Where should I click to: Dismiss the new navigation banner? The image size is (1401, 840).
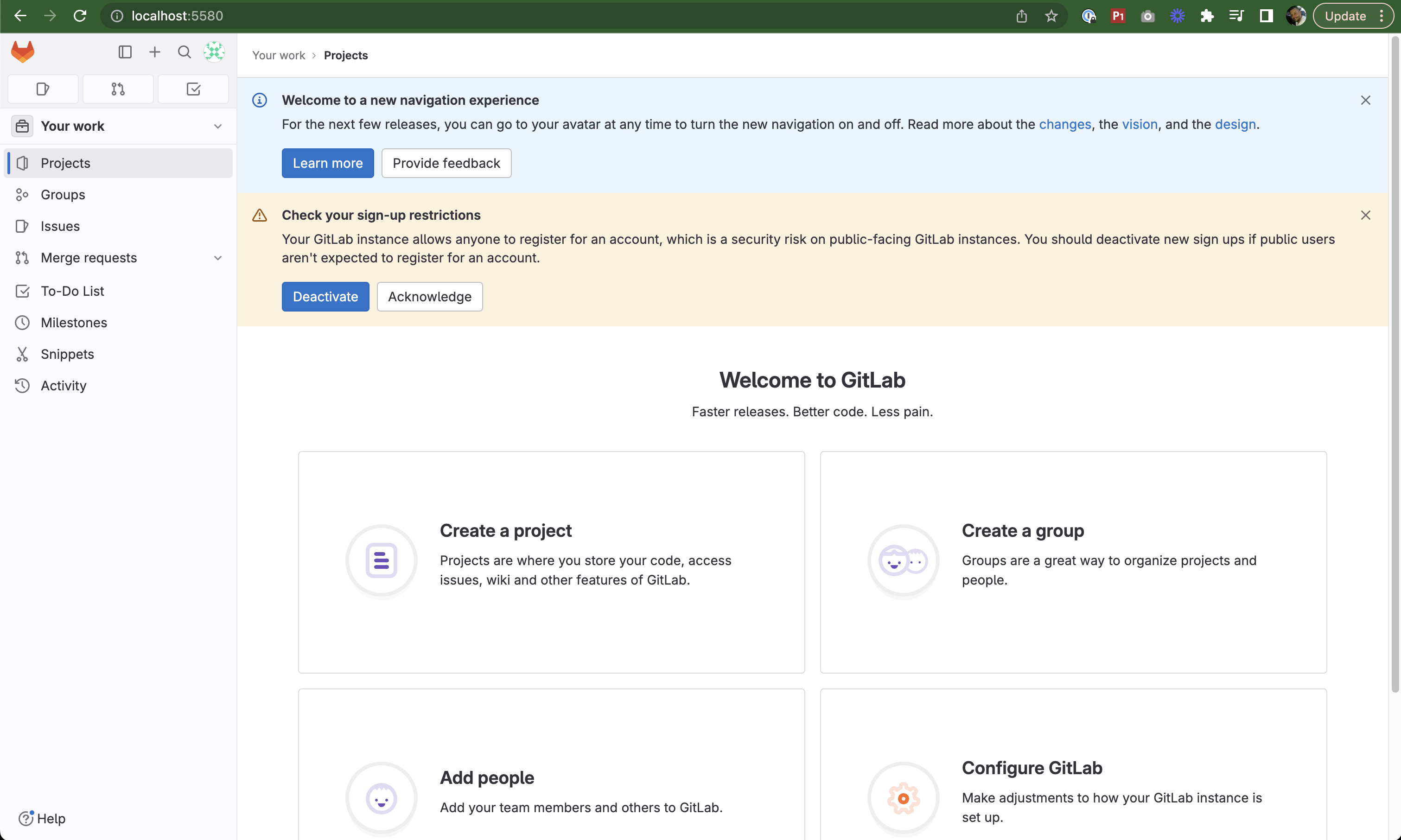click(x=1365, y=100)
